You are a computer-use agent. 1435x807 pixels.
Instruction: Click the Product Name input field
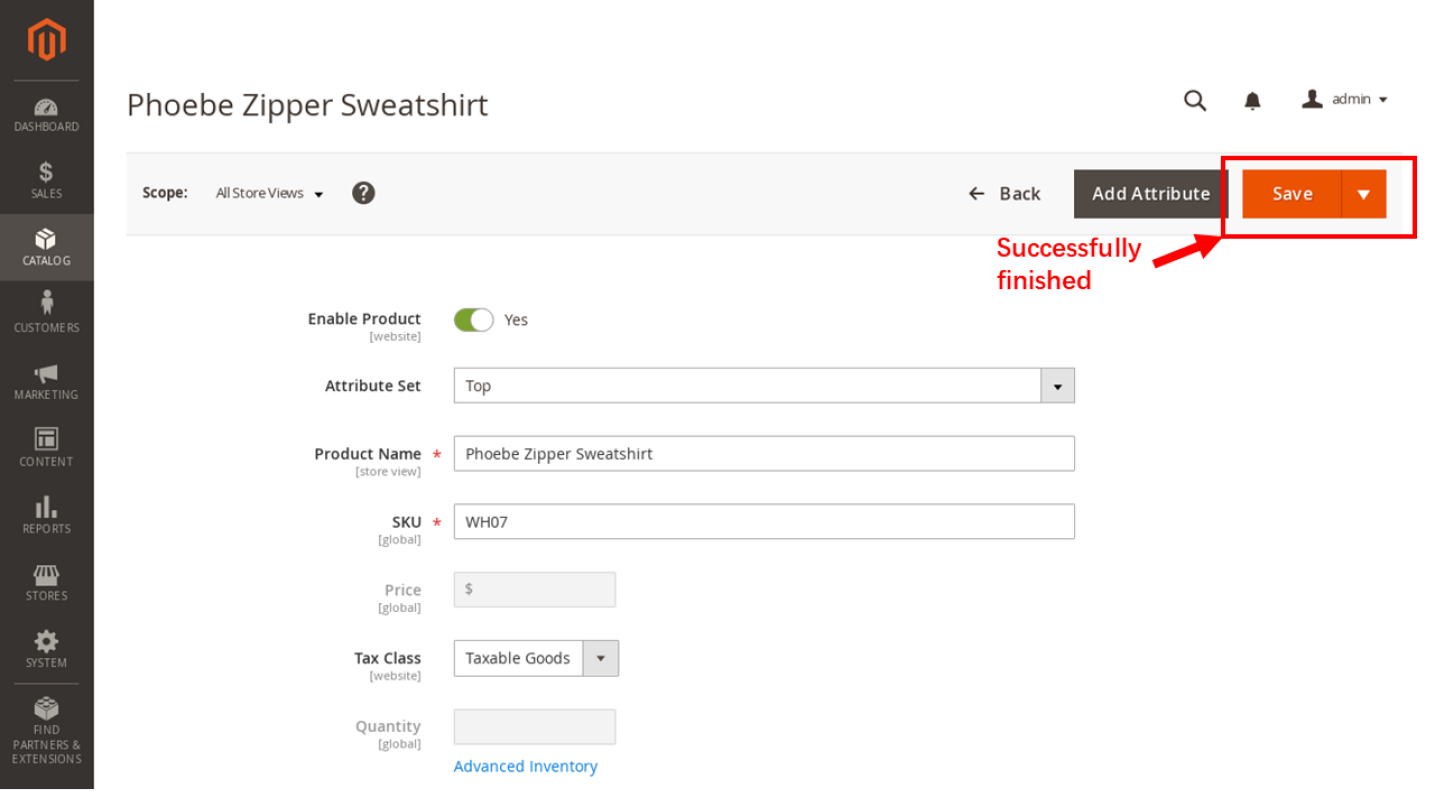tap(763, 454)
